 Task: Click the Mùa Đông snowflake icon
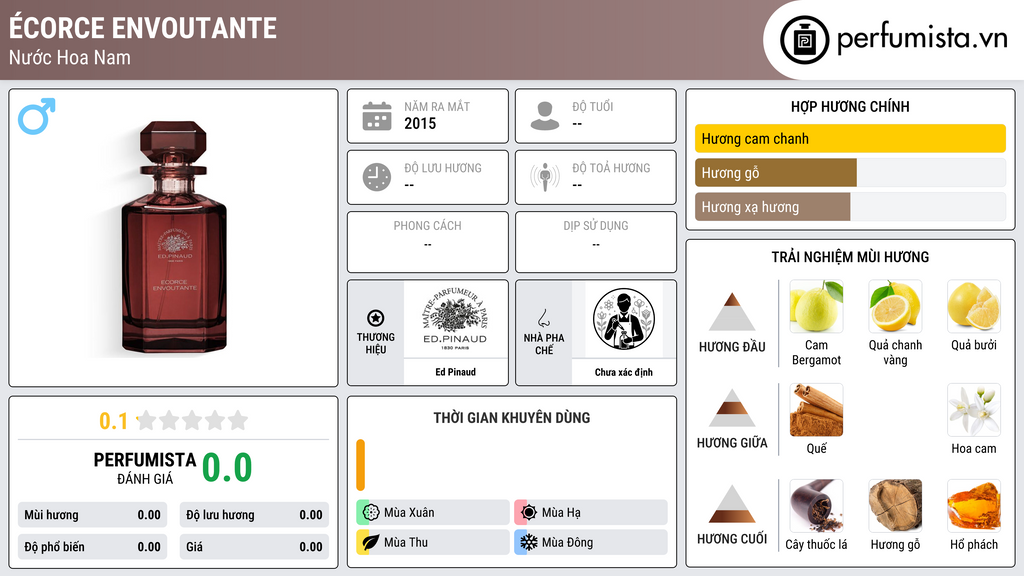coord(529,542)
